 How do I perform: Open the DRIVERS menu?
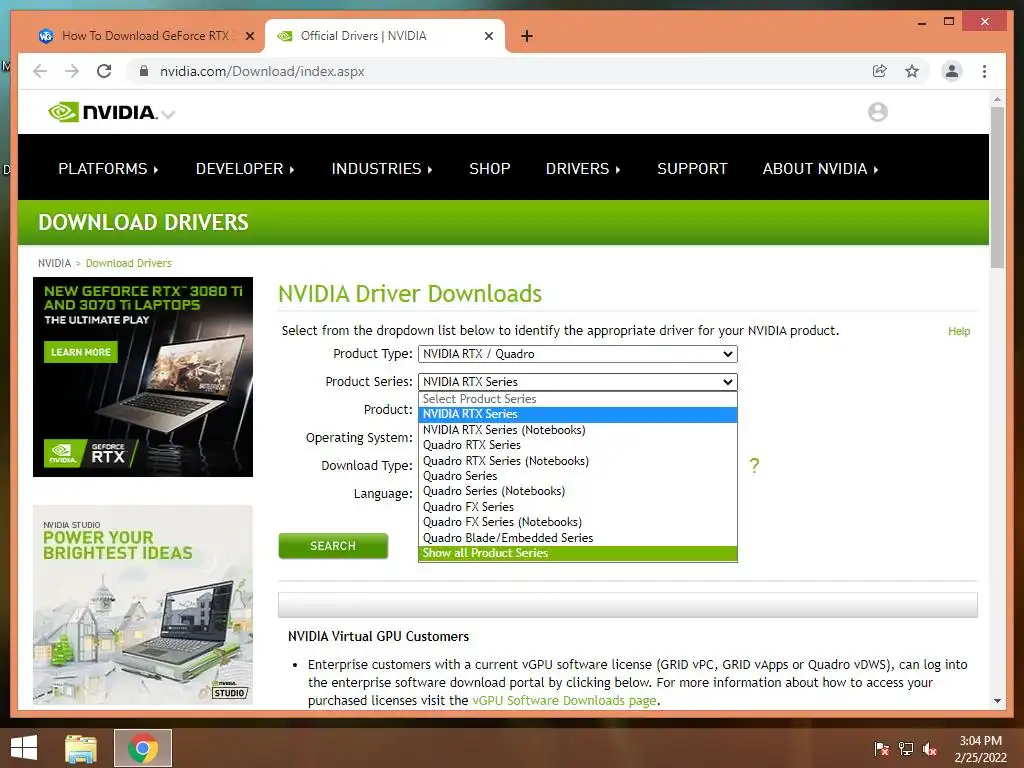[x=583, y=168]
